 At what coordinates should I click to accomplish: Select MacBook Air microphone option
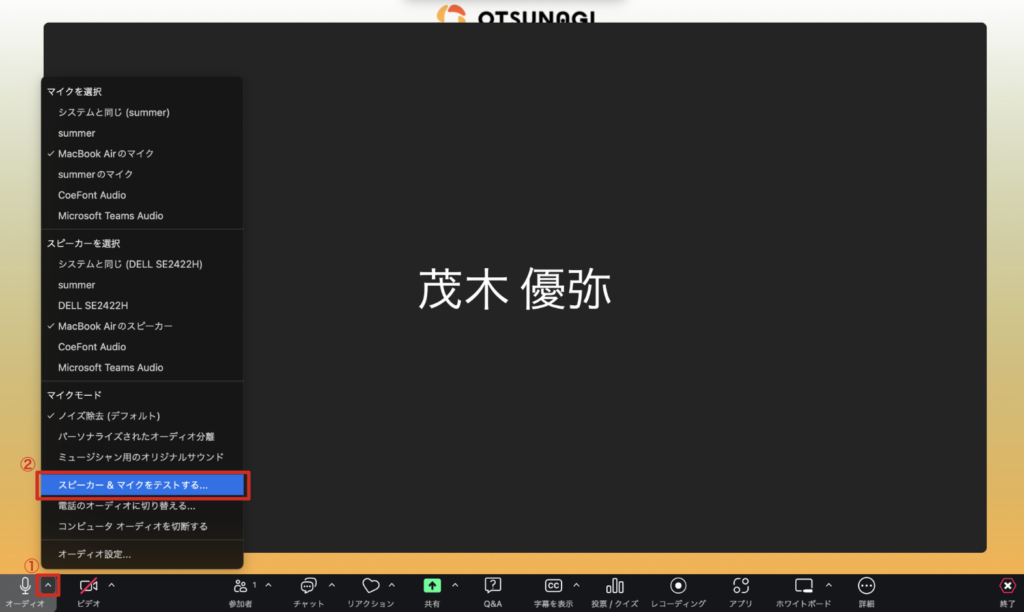click(105, 154)
